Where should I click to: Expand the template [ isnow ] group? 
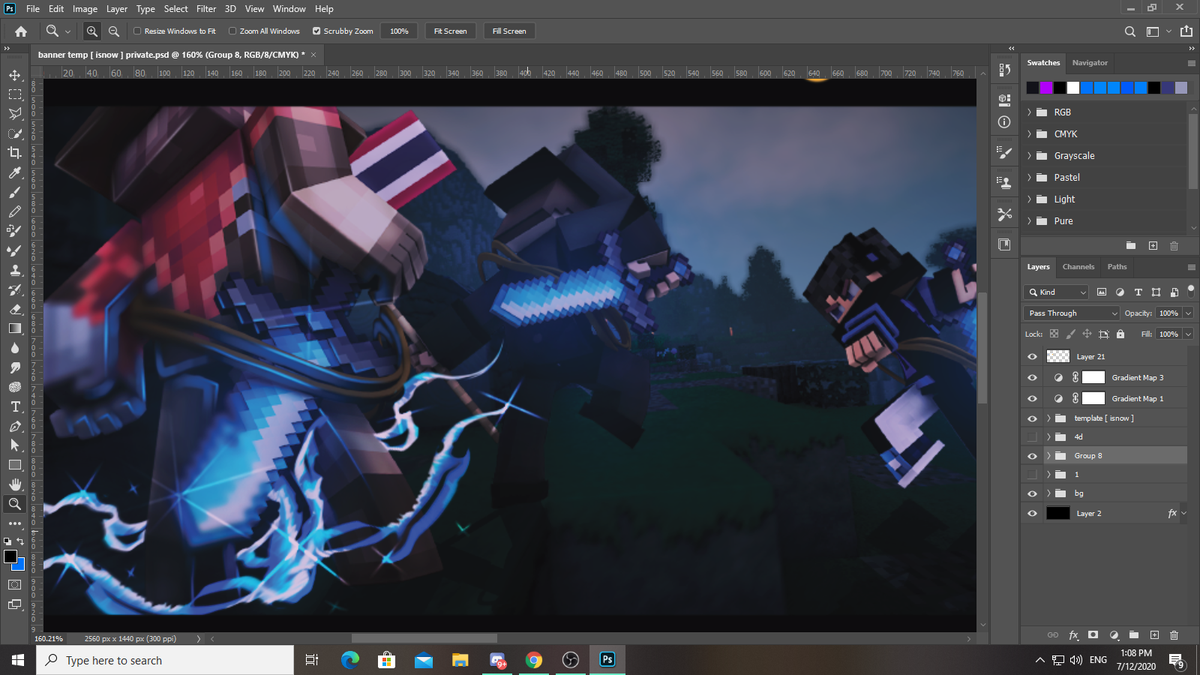coord(1048,418)
